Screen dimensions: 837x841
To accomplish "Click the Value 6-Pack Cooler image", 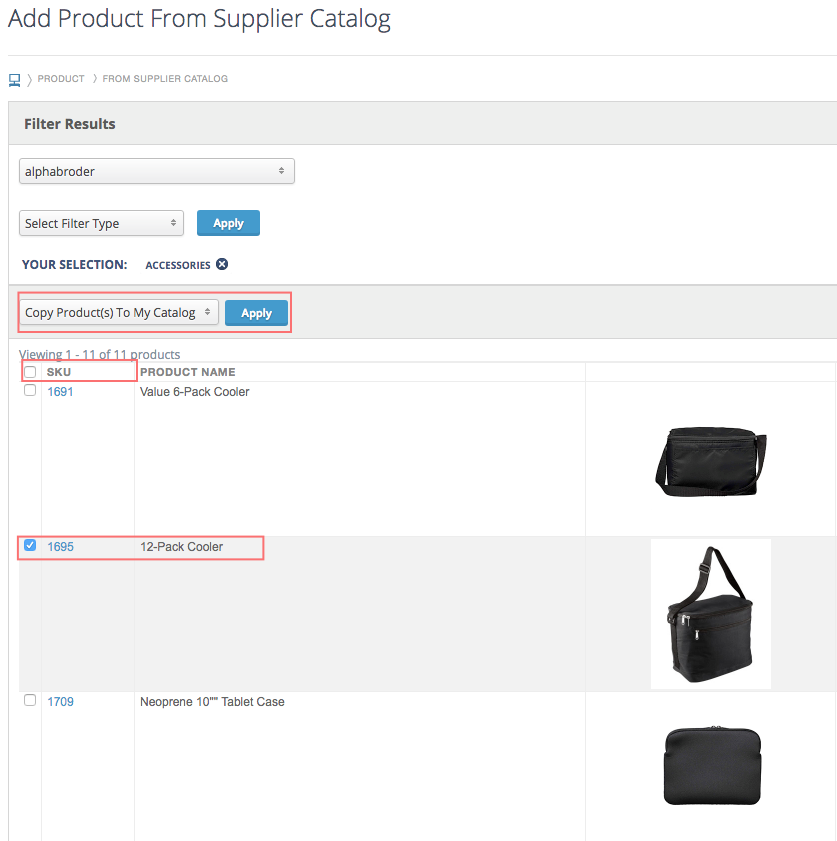I will (710, 460).
